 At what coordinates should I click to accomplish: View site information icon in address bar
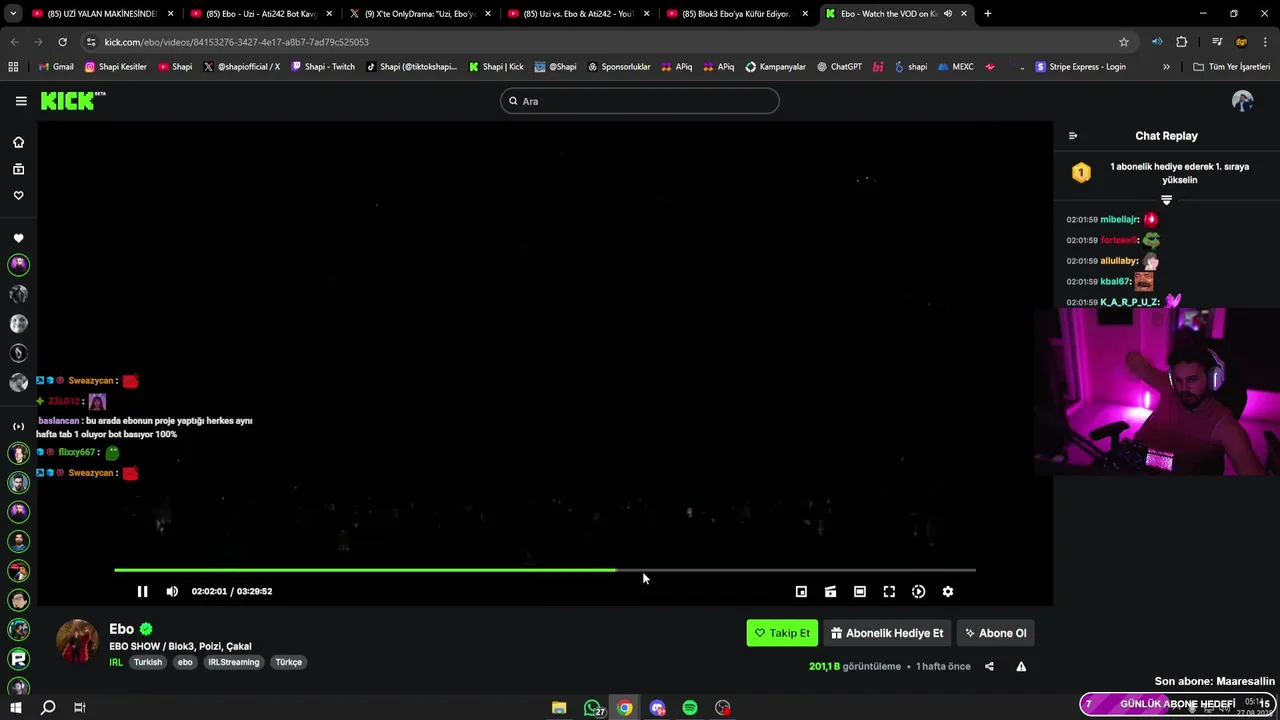pyautogui.click(x=91, y=42)
